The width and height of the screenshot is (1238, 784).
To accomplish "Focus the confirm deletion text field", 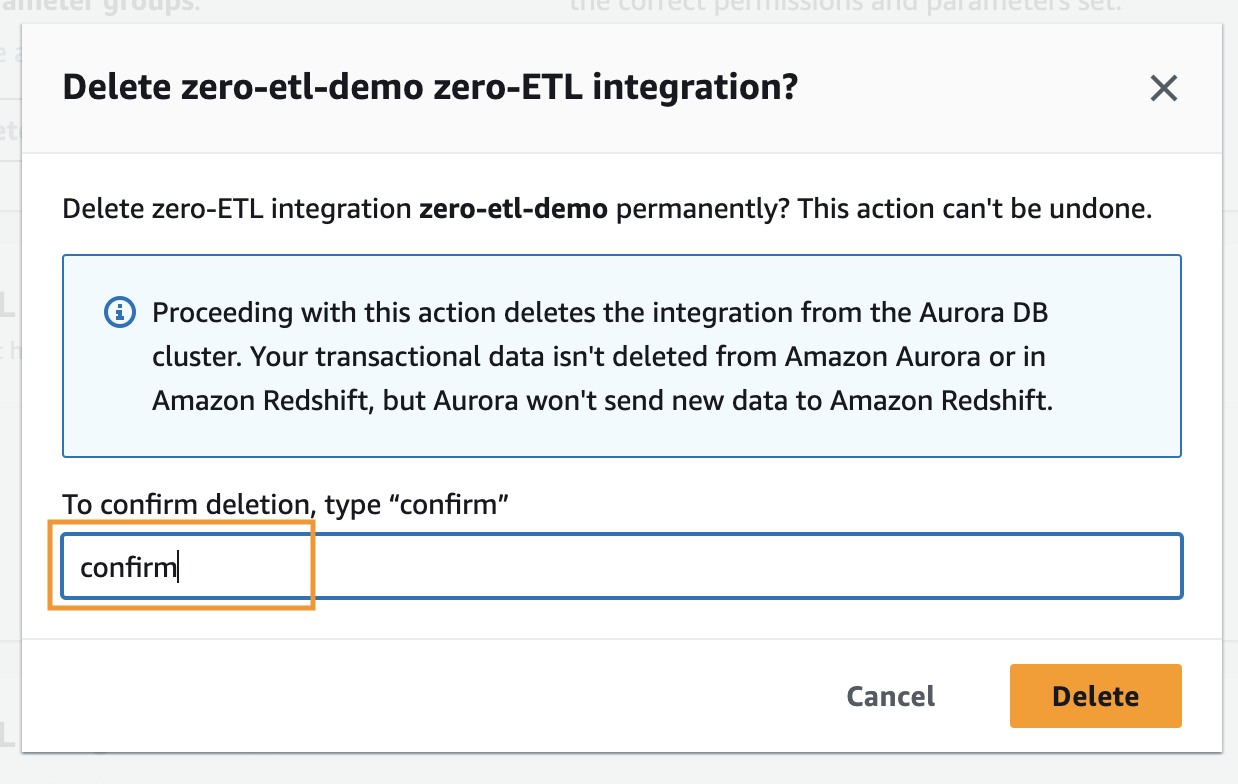I will point(620,567).
